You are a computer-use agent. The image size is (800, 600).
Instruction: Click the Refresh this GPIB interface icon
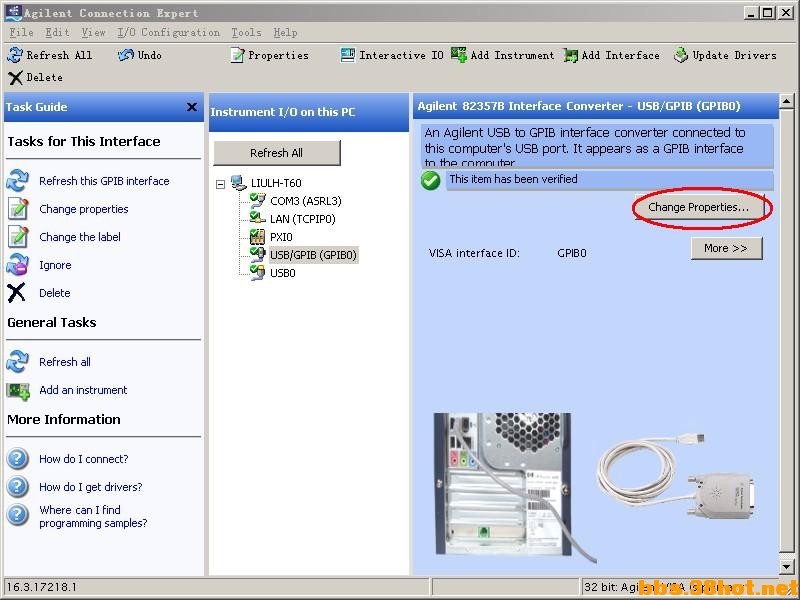pos(17,181)
